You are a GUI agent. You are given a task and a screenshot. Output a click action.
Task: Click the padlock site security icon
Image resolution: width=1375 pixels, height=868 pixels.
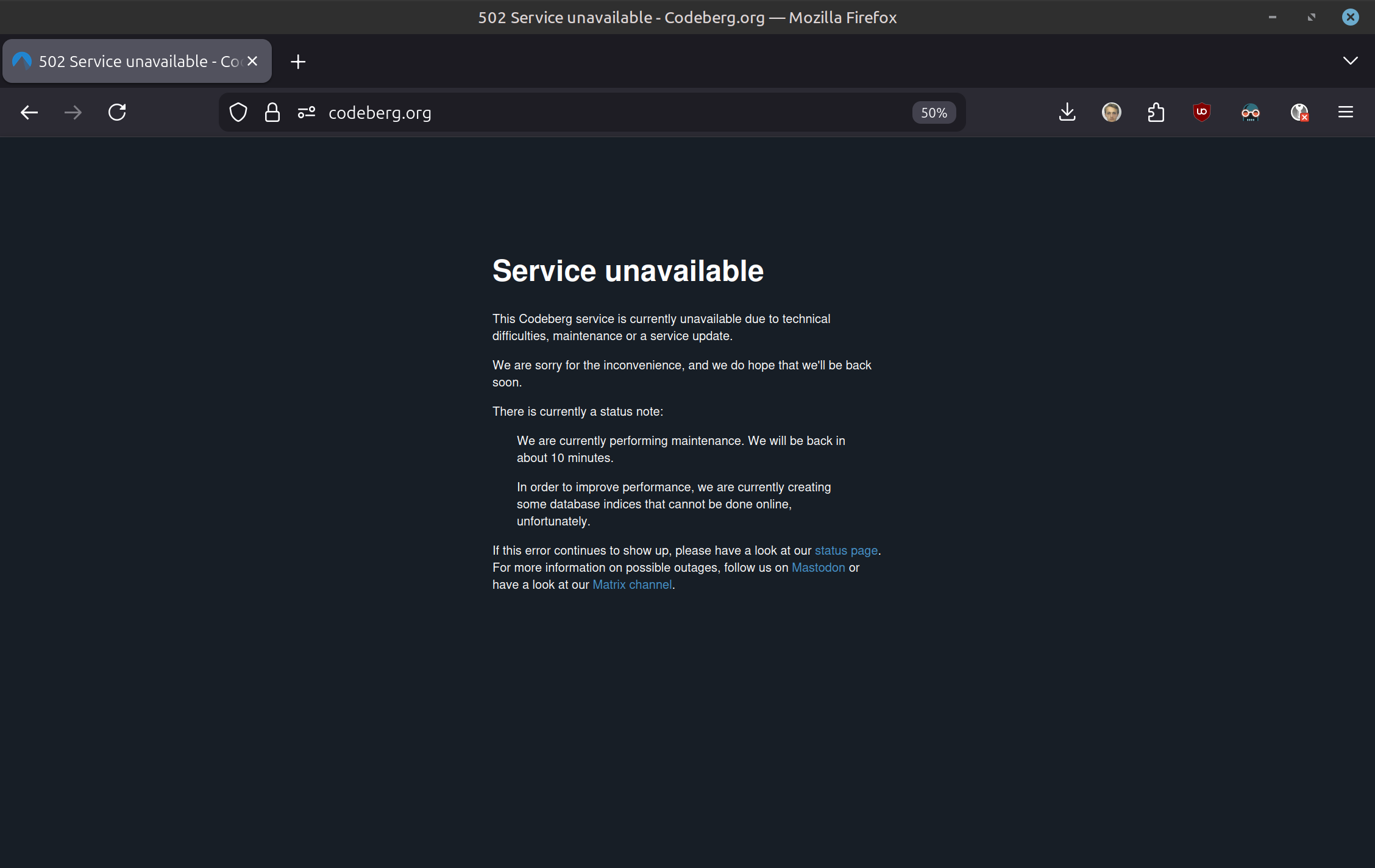pos(272,112)
